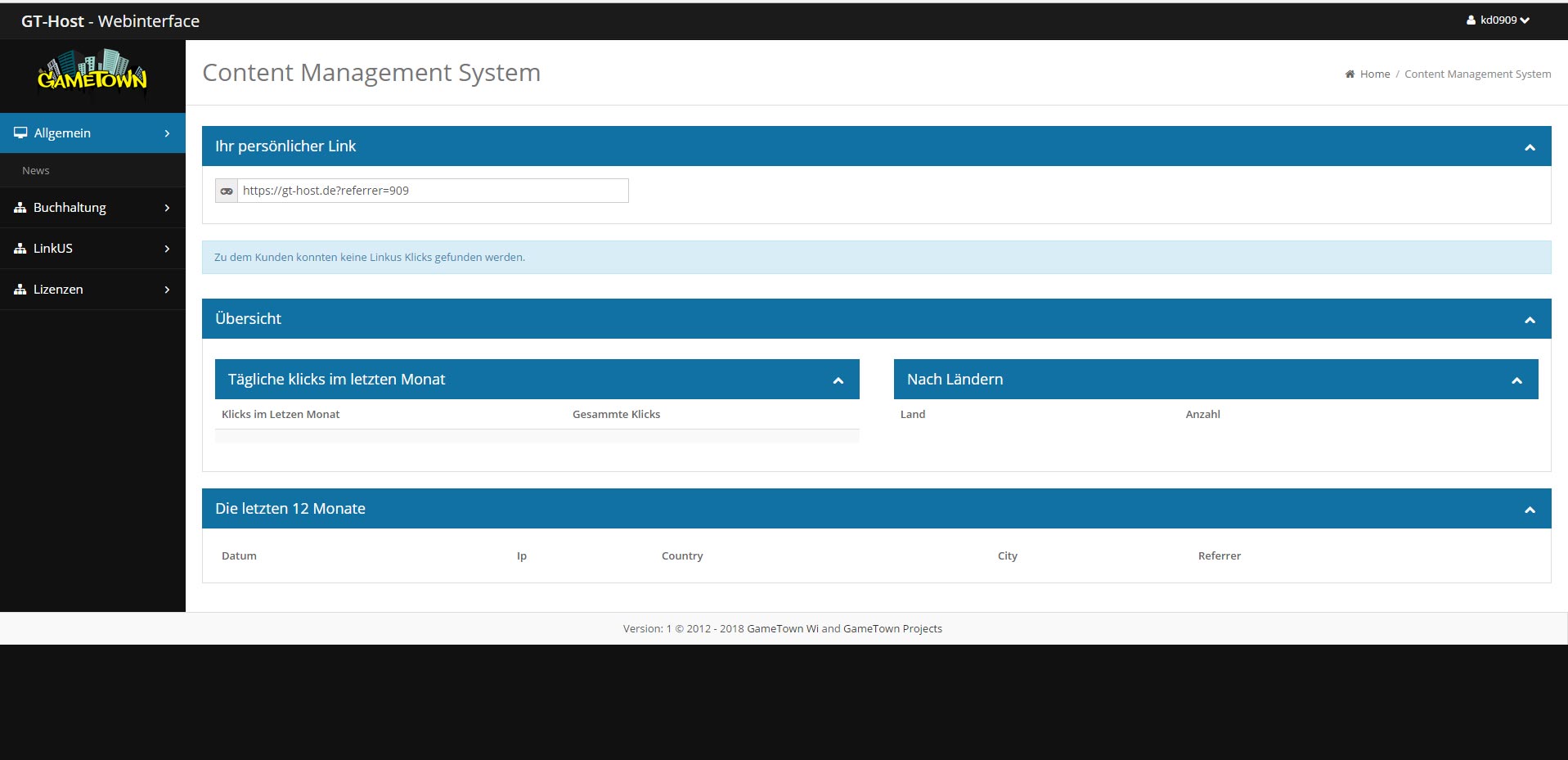Click the sitemap icon beside Lizenzen
The height and width of the screenshot is (760, 1568).
click(x=20, y=290)
